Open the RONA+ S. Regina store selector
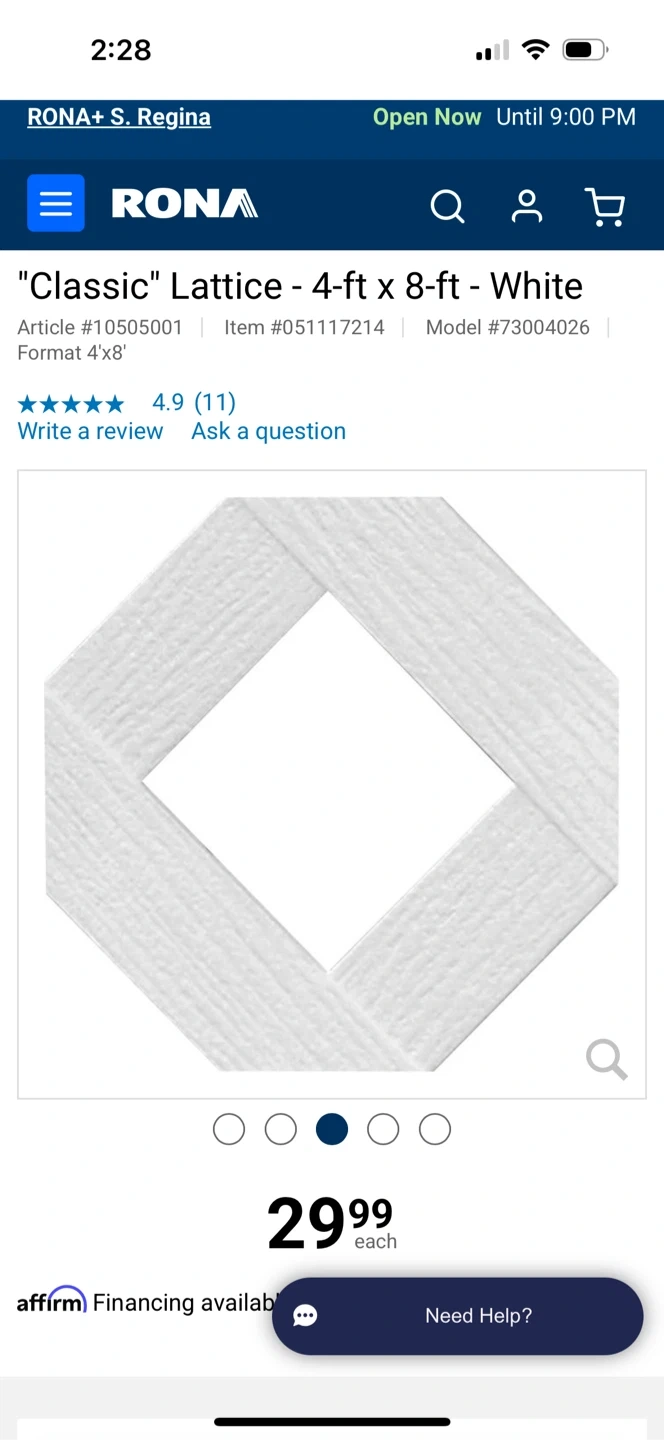The image size is (664, 1440). (x=119, y=117)
